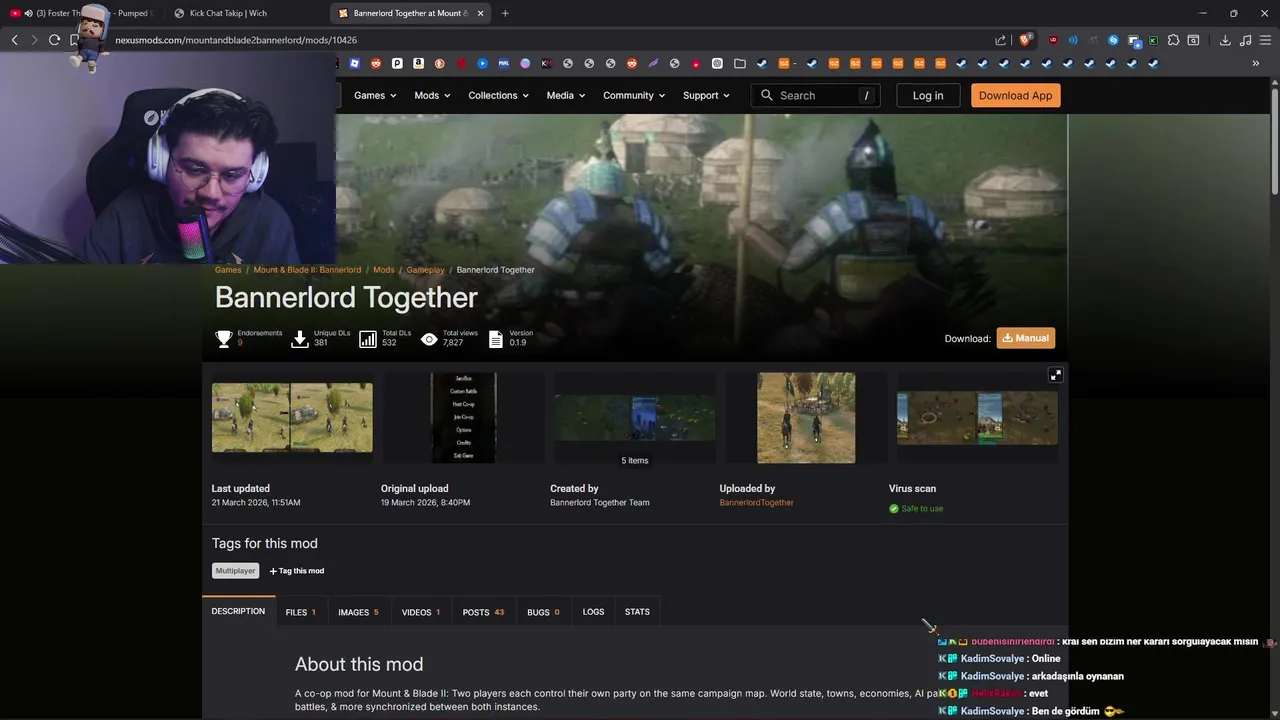
Task: Open the folder bookmark in the bookmarks bar
Action: (x=740, y=63)
